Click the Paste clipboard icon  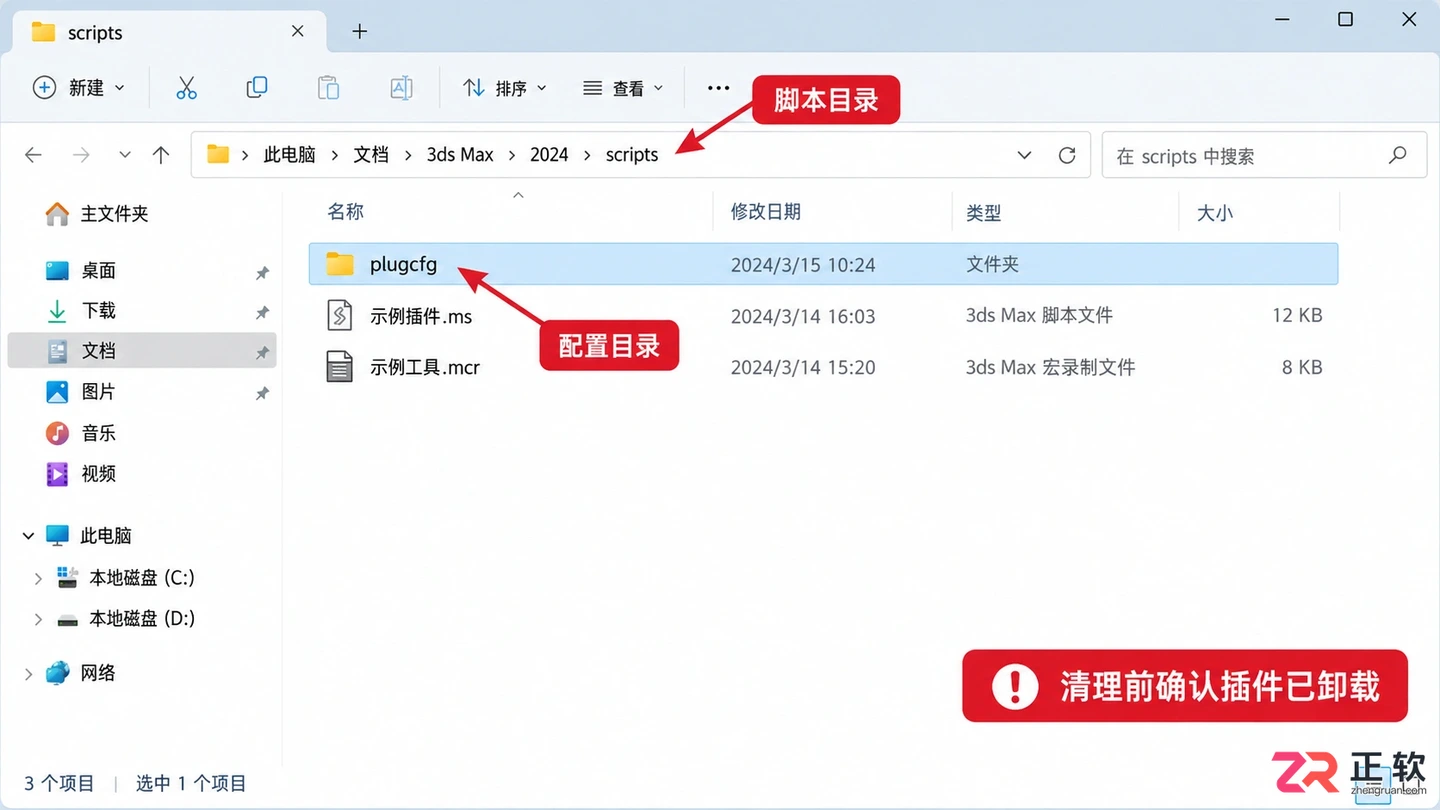328,88
